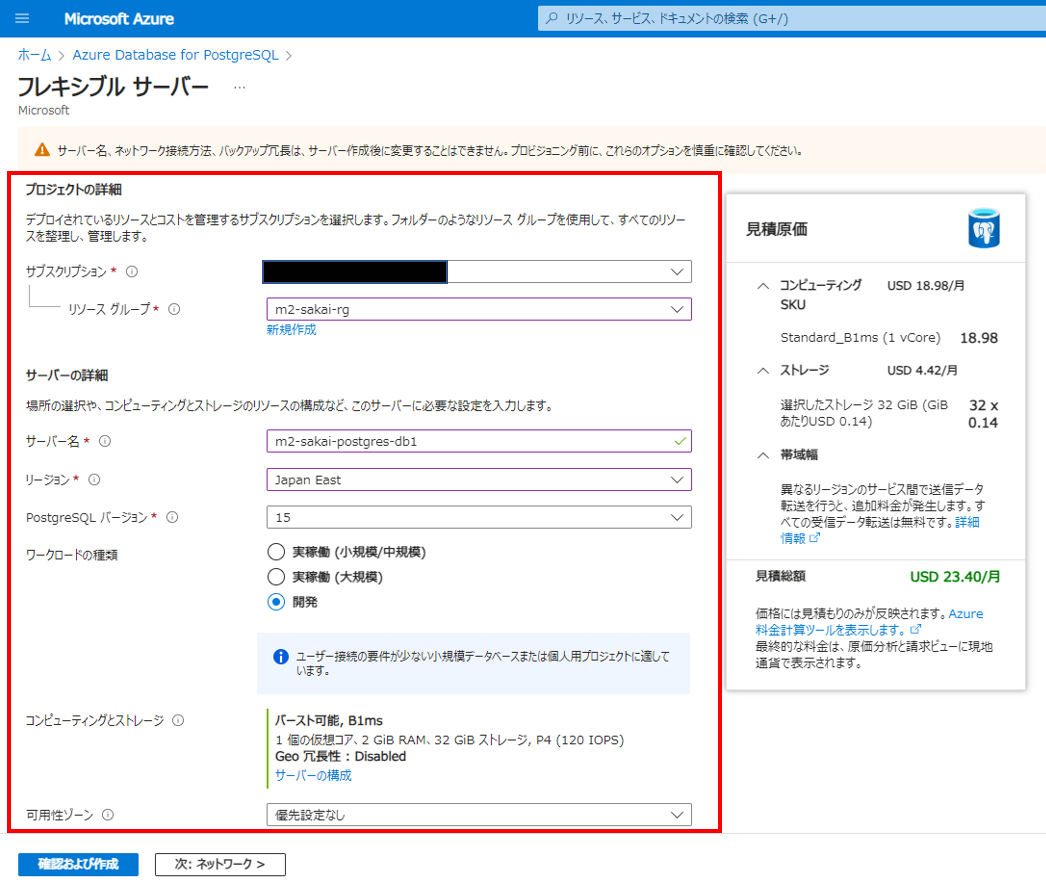Click the availability zone info icon
The image size is (1046, 882).
107,815
